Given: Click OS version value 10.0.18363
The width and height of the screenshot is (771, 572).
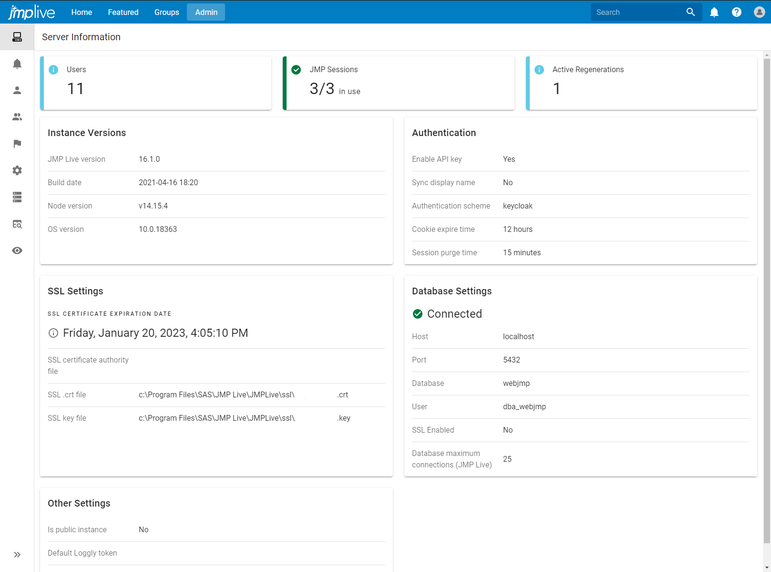Looking at the screenshot, I should click(x=157, y=229).
